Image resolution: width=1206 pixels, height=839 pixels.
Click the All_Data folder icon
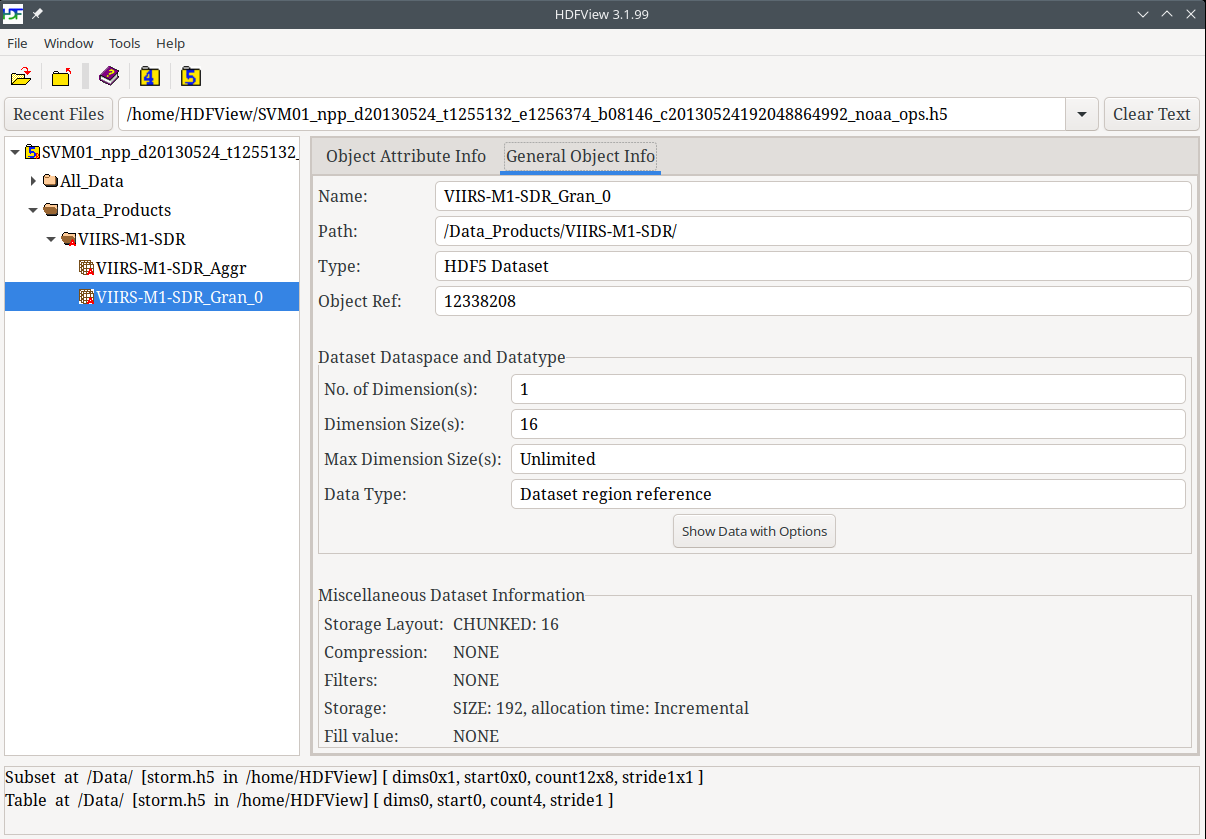[50, 181]
